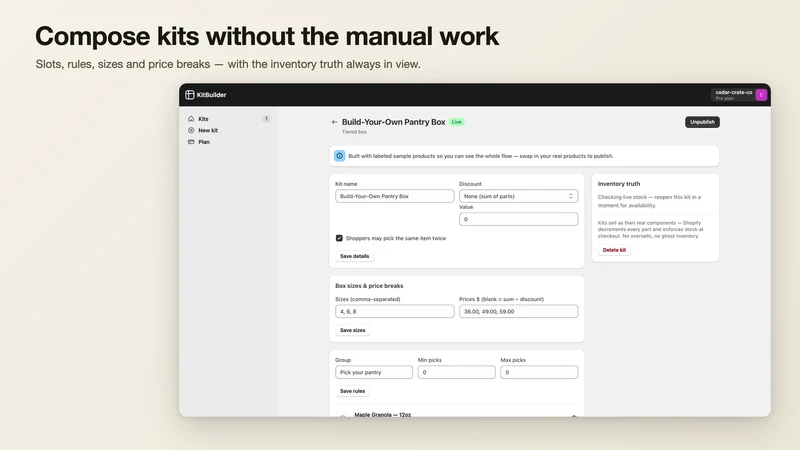This screenshot has height=450, width=800.
Task: Click the green Live status badge
Action: (457, 122)
